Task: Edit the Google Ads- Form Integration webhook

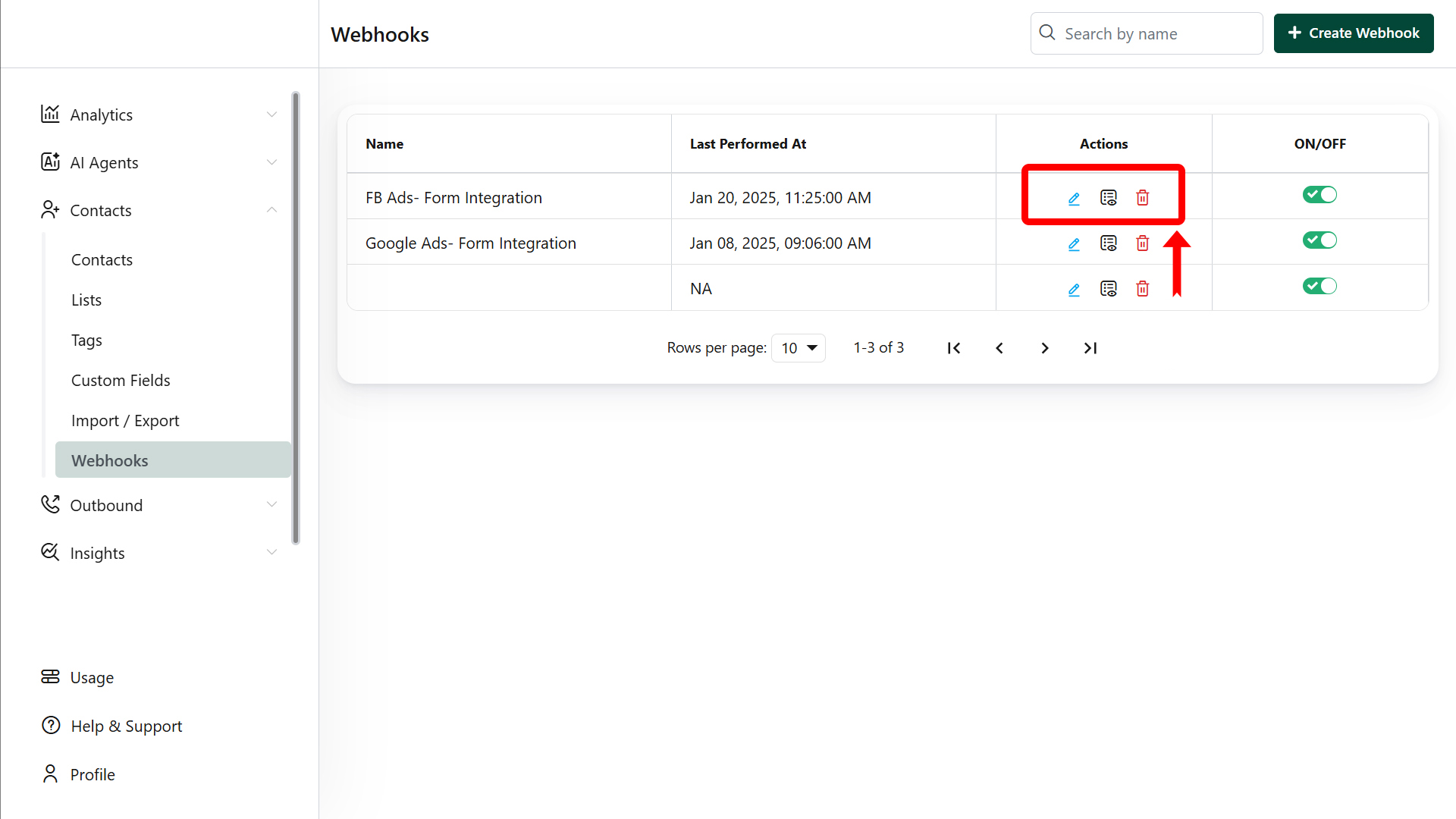Action: [1074, 244]
